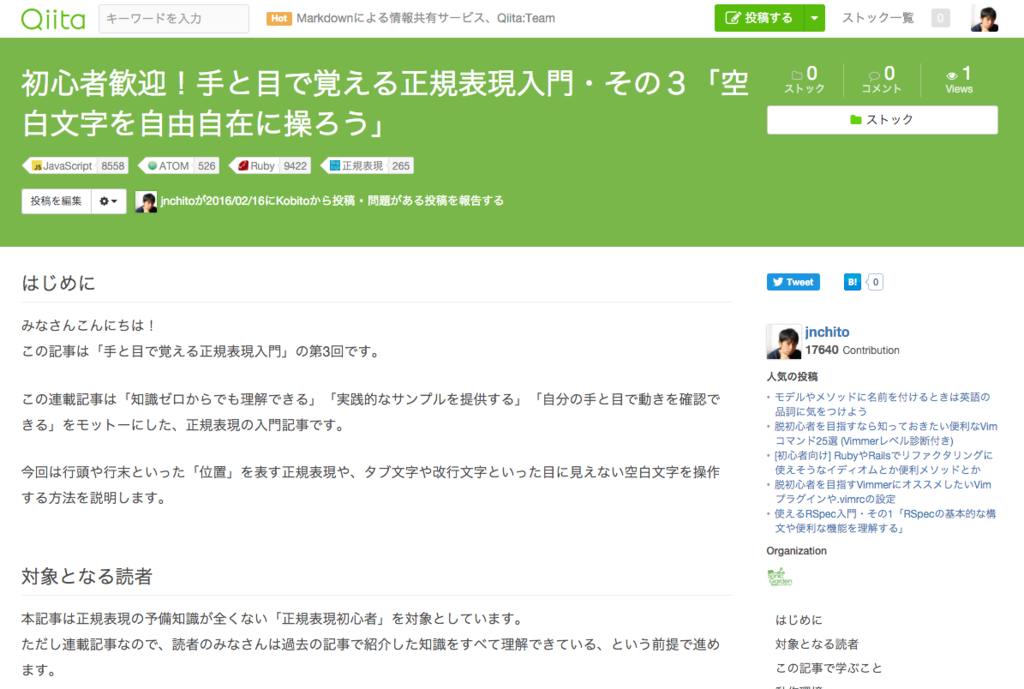
Task: Select the Ruby tag
Action: click(255, 166)
